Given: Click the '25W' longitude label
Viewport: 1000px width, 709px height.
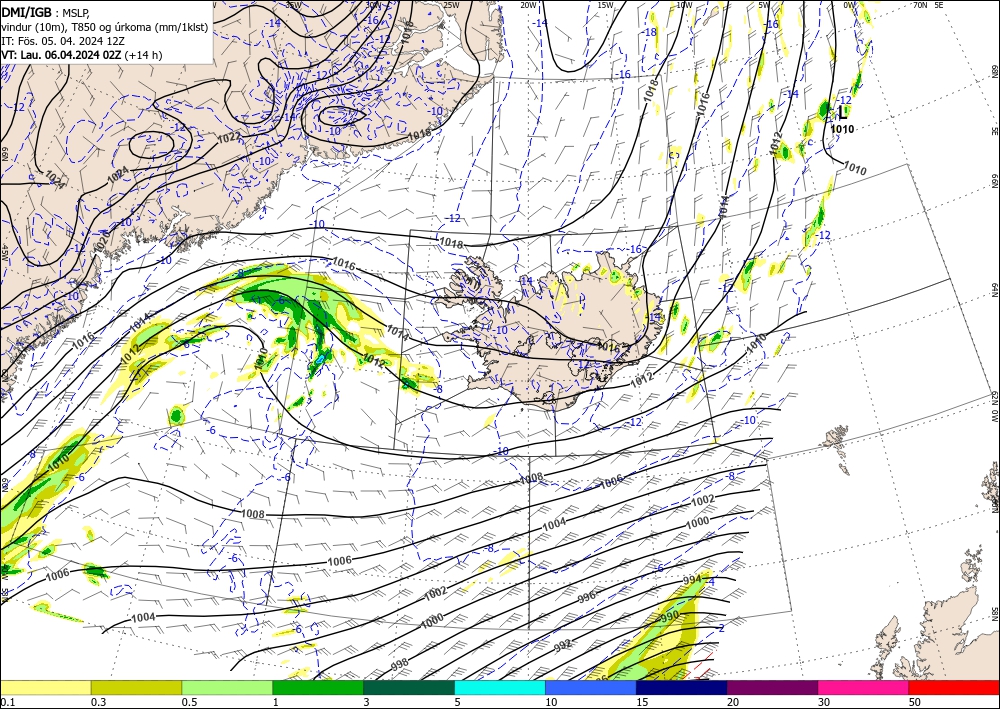Looking at the screenshot, I should [451, 5].
